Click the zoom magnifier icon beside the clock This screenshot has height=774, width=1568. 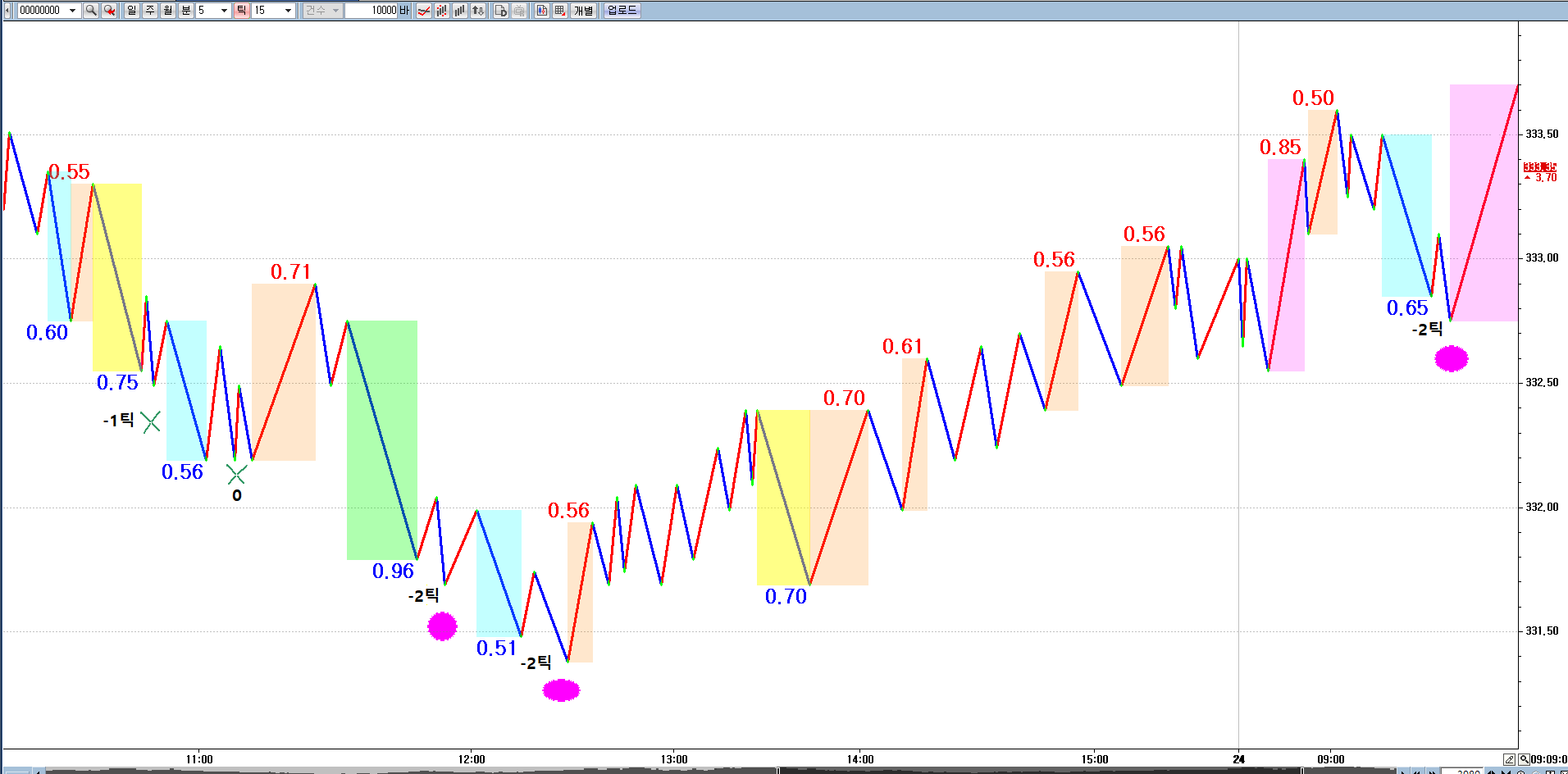1524,759
